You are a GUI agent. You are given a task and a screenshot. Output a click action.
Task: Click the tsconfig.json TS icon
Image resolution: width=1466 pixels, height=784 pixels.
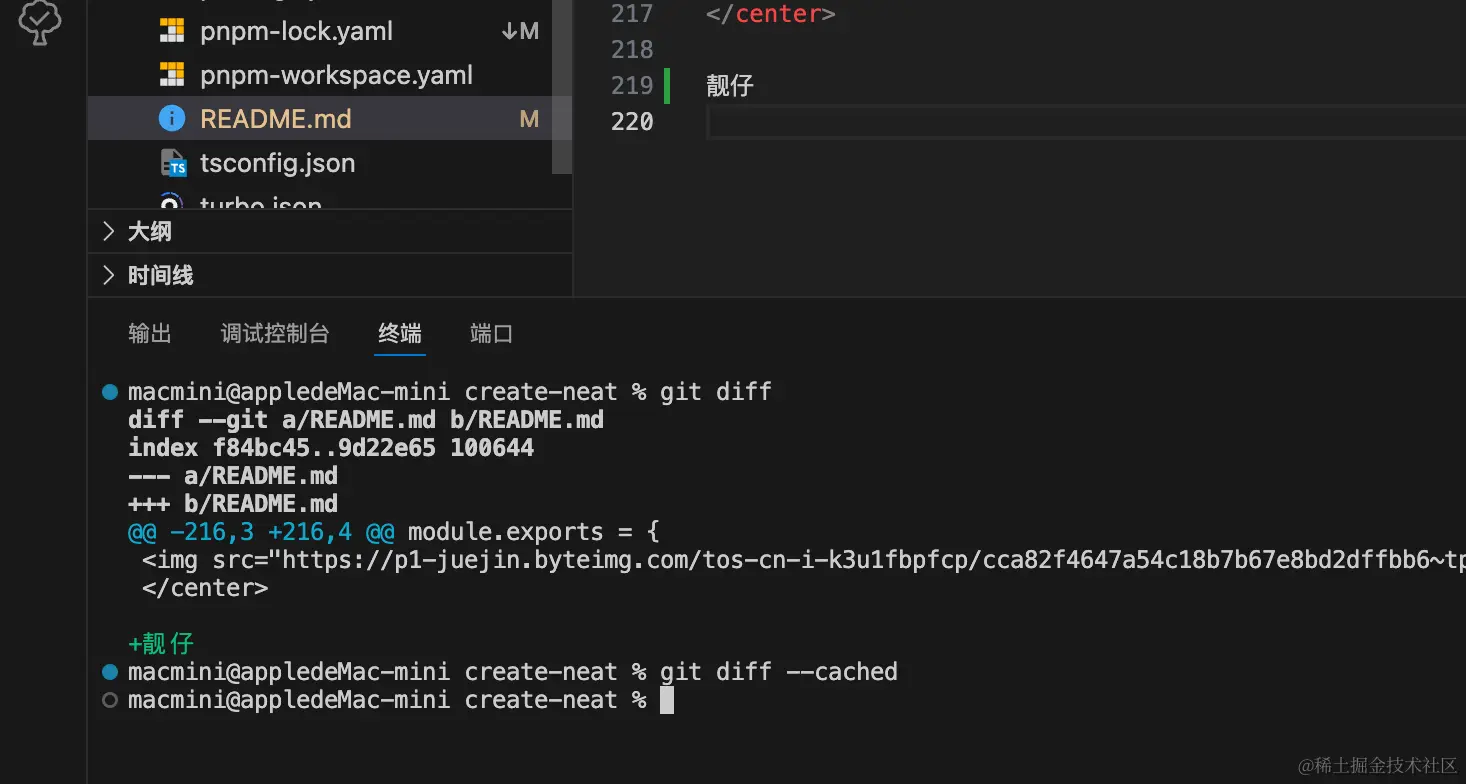click(172, 163)
